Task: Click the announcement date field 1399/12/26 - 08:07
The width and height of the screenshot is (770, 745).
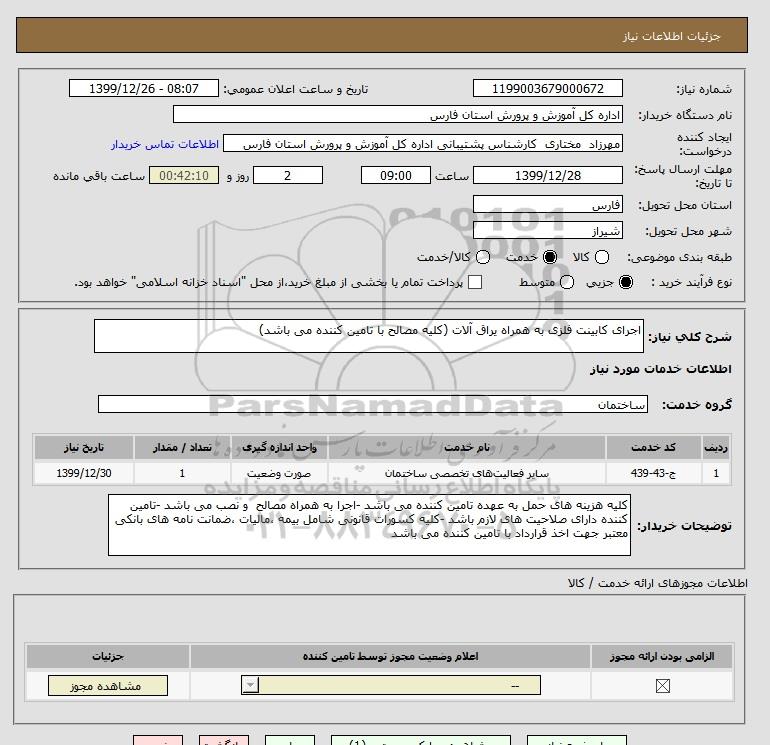Action: pyautogui.click(x=143, y=88)
